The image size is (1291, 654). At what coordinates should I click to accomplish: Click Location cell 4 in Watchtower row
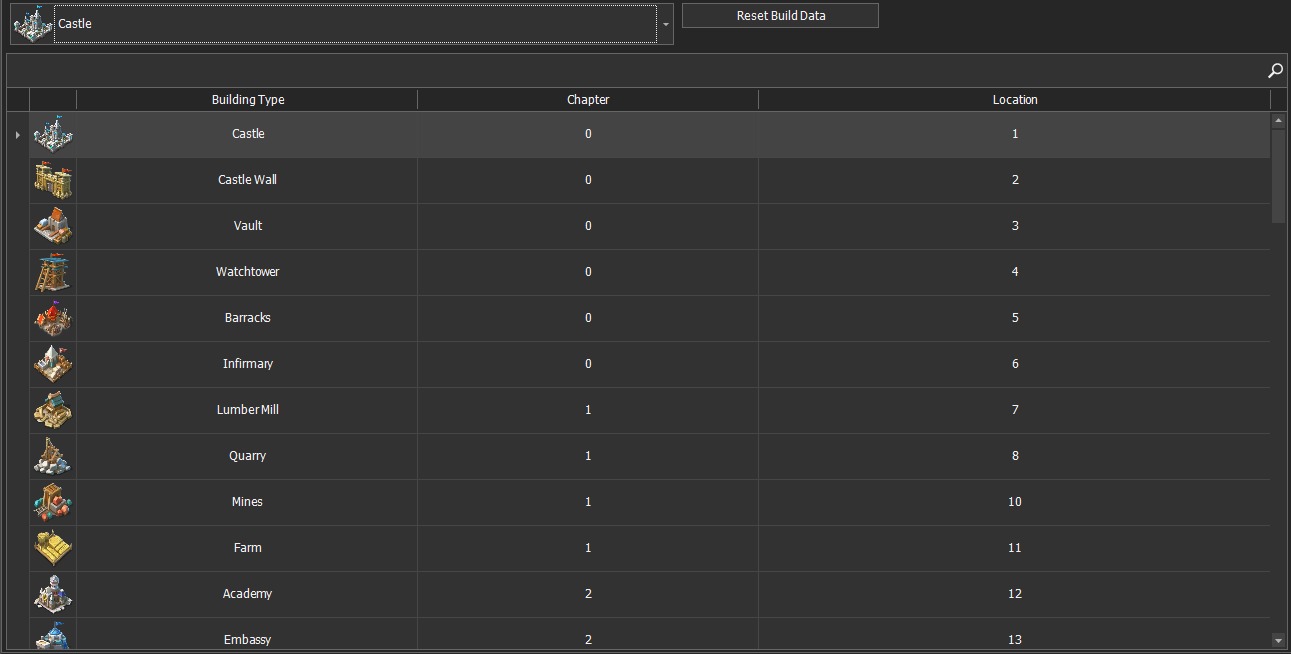(1015, 272)
